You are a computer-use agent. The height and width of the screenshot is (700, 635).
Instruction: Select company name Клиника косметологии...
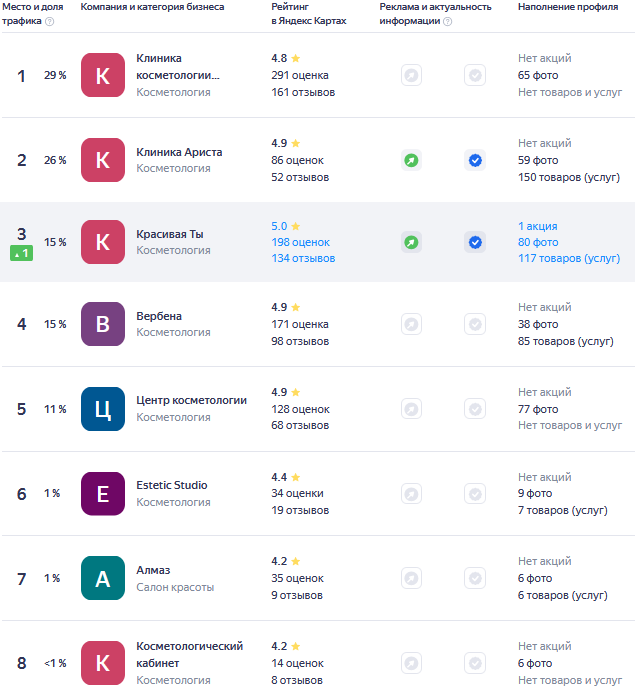(178, 67)
